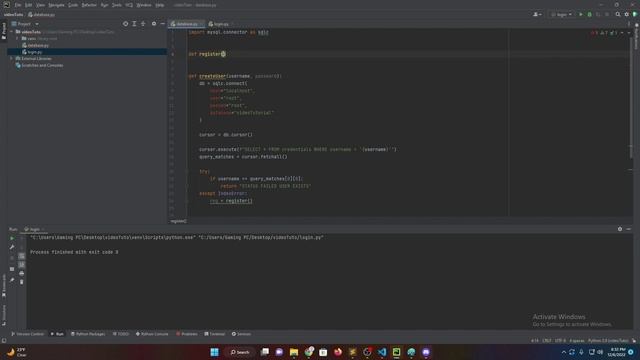The width and height of the screenshot is (640, 360).
Task: Click the wrench icon in Run panel
Action: pos(12,247)
